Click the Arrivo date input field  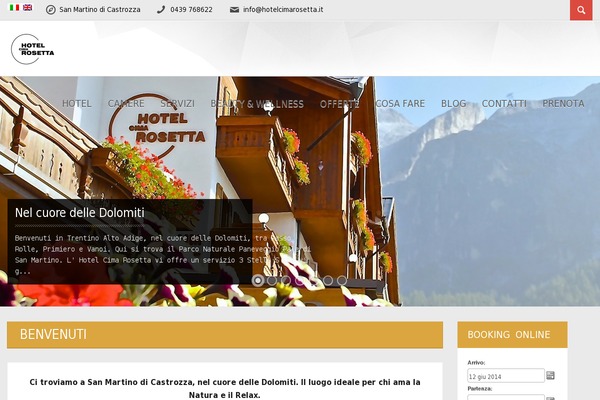pyautogui.click(x=506, y=376)
